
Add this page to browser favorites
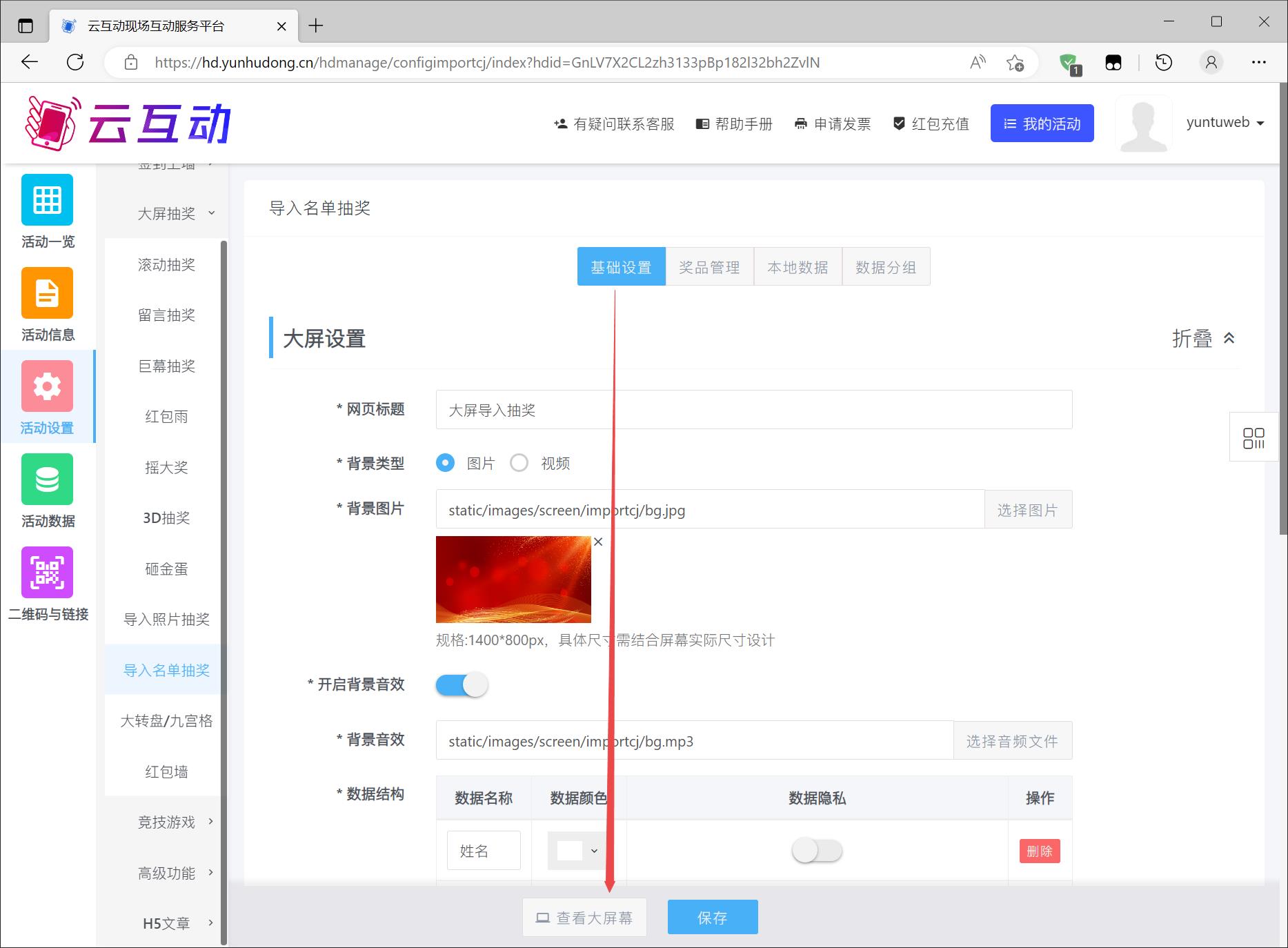[1015, 63]
